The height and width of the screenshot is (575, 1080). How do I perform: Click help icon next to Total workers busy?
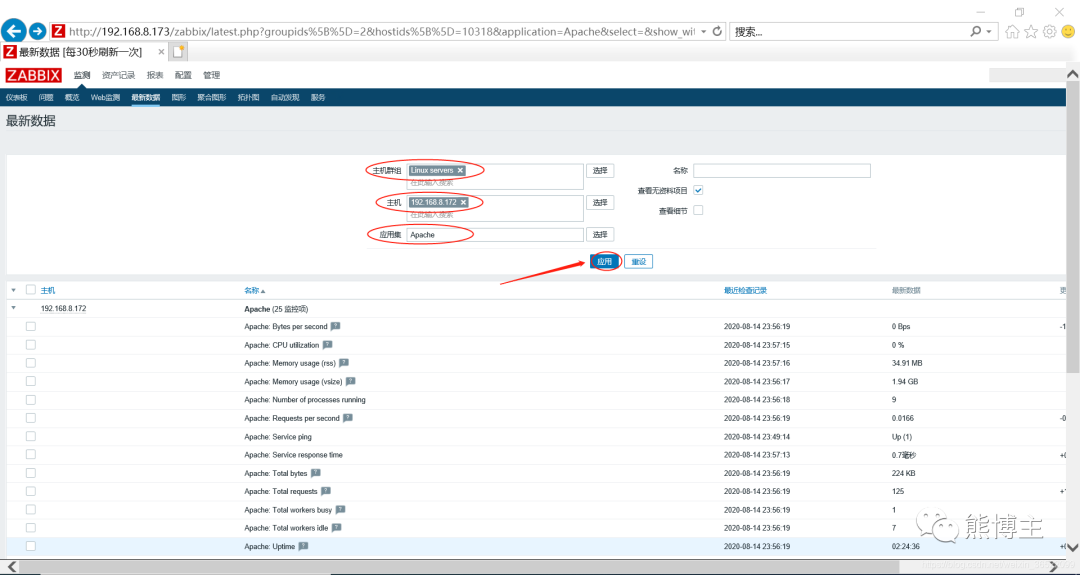[340, 510]
